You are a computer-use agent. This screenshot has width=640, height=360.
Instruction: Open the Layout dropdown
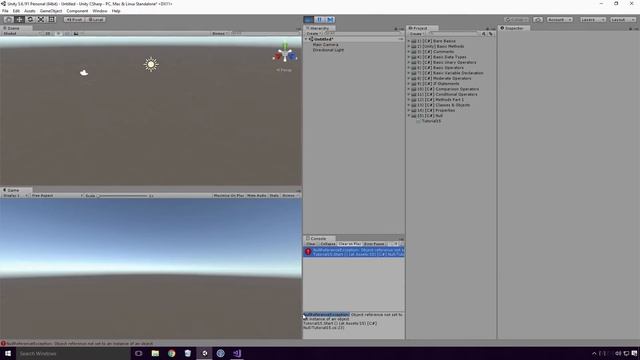click(x=623, y=20)
